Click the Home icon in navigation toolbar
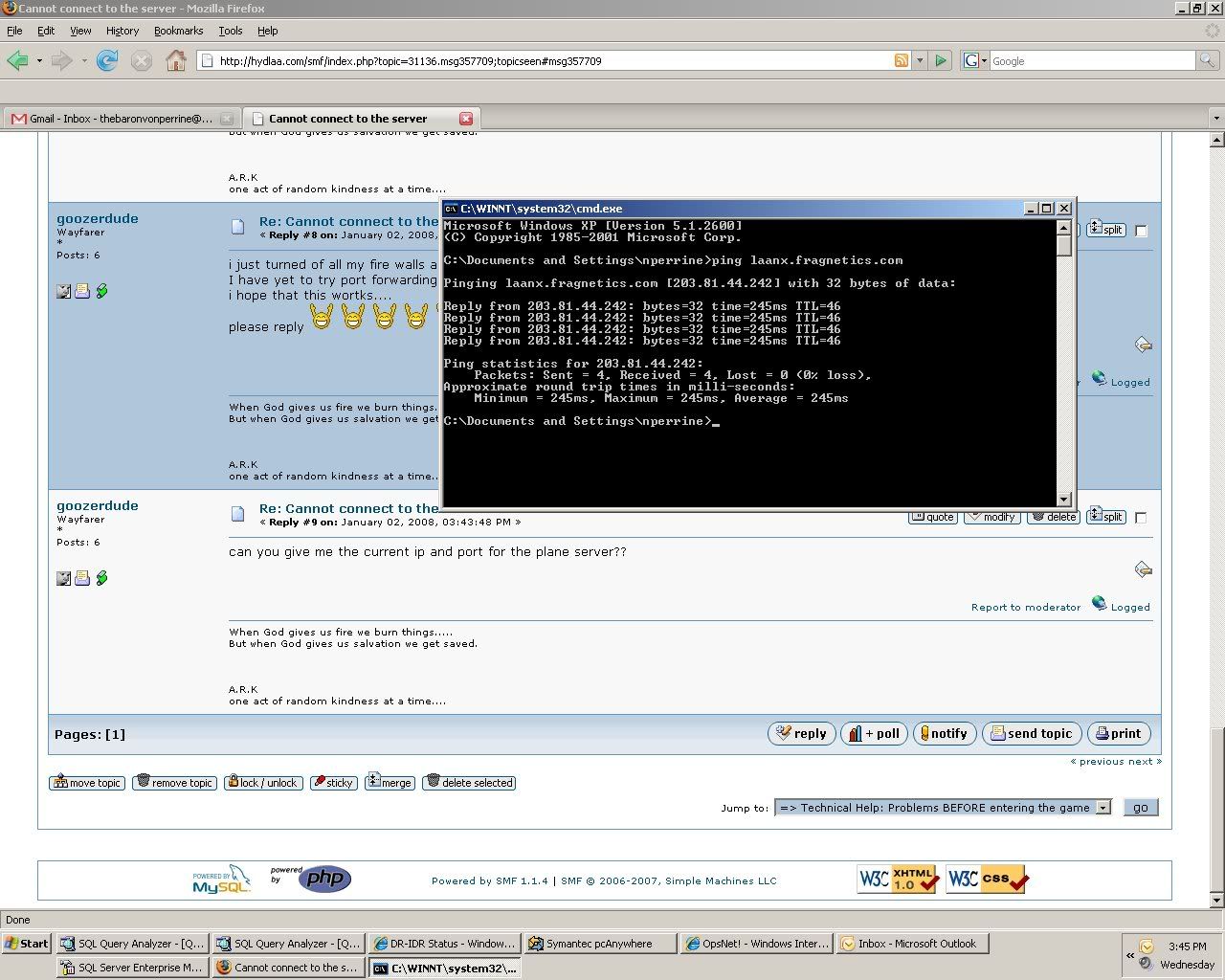Screen dimensions: 1225x980 pyautogui.click(x=176, y=61)
